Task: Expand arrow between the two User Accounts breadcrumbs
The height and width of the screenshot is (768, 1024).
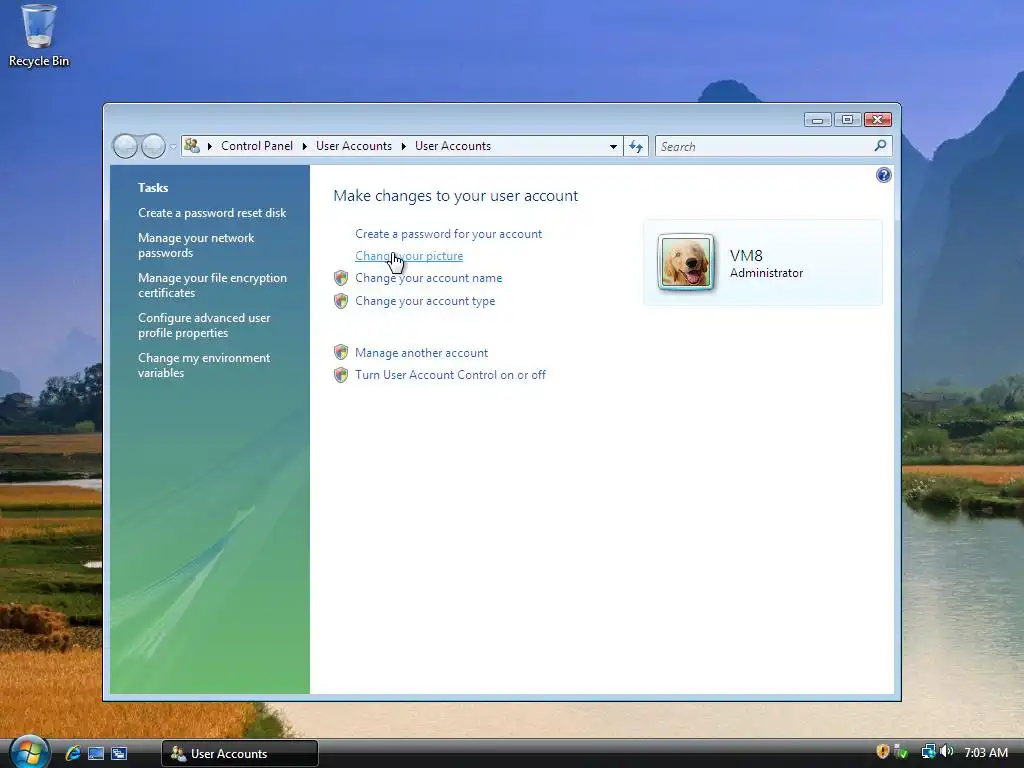Action: point(404,146)
